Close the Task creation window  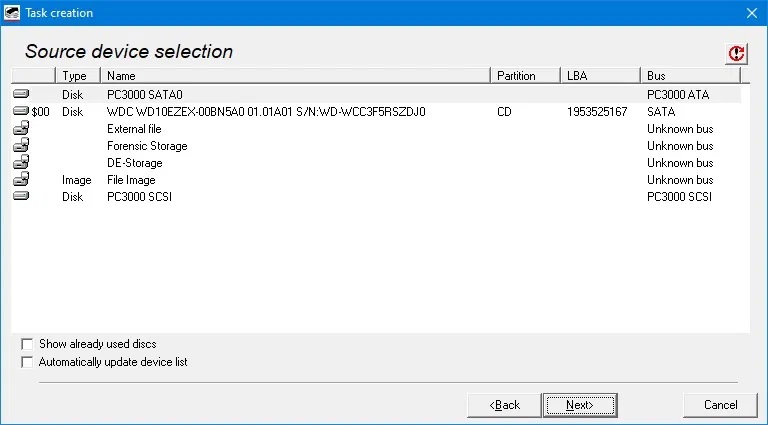pyautogui.click(x=751, y=13)
